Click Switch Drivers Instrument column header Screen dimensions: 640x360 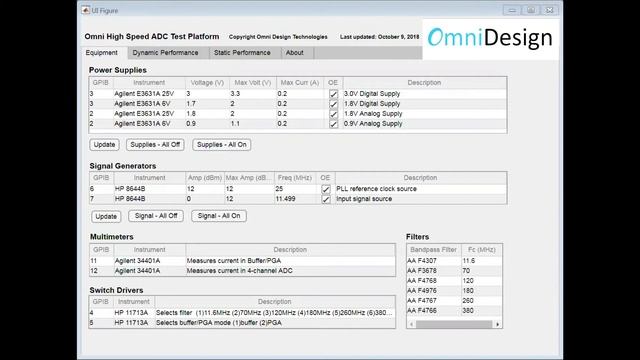[x=133, y=302]
